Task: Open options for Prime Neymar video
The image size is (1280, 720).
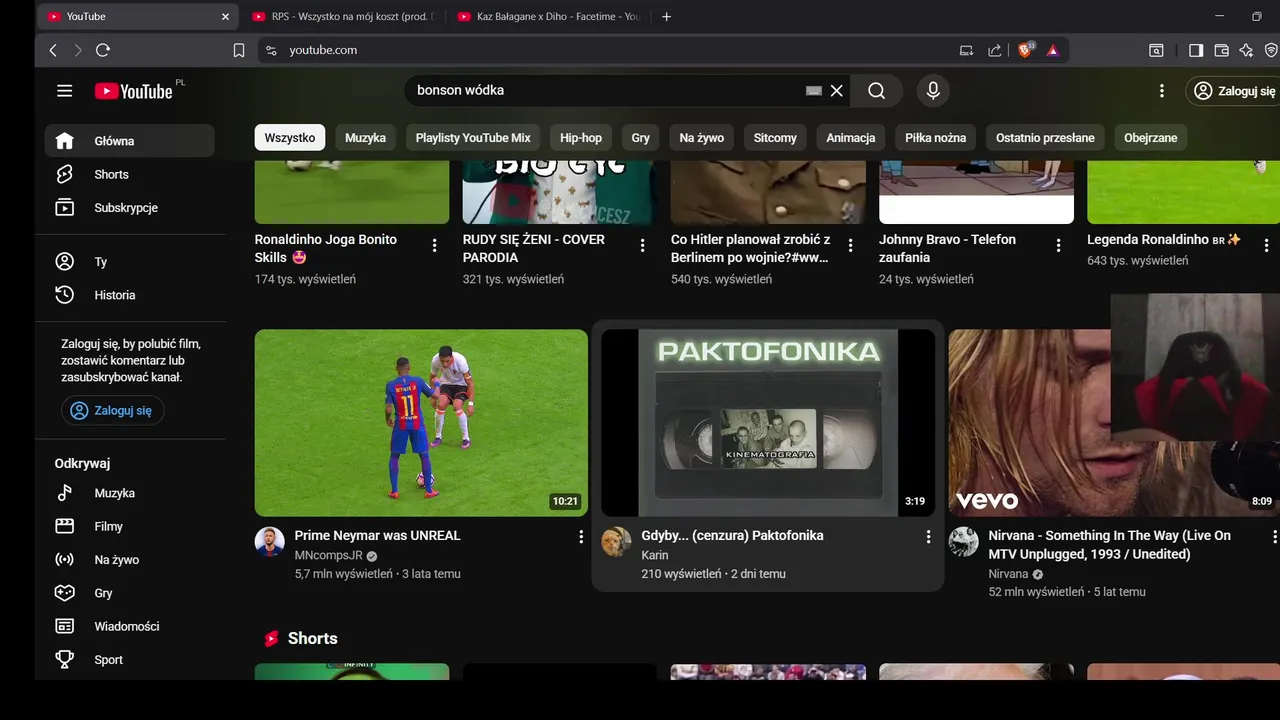Action: [581, 537]
